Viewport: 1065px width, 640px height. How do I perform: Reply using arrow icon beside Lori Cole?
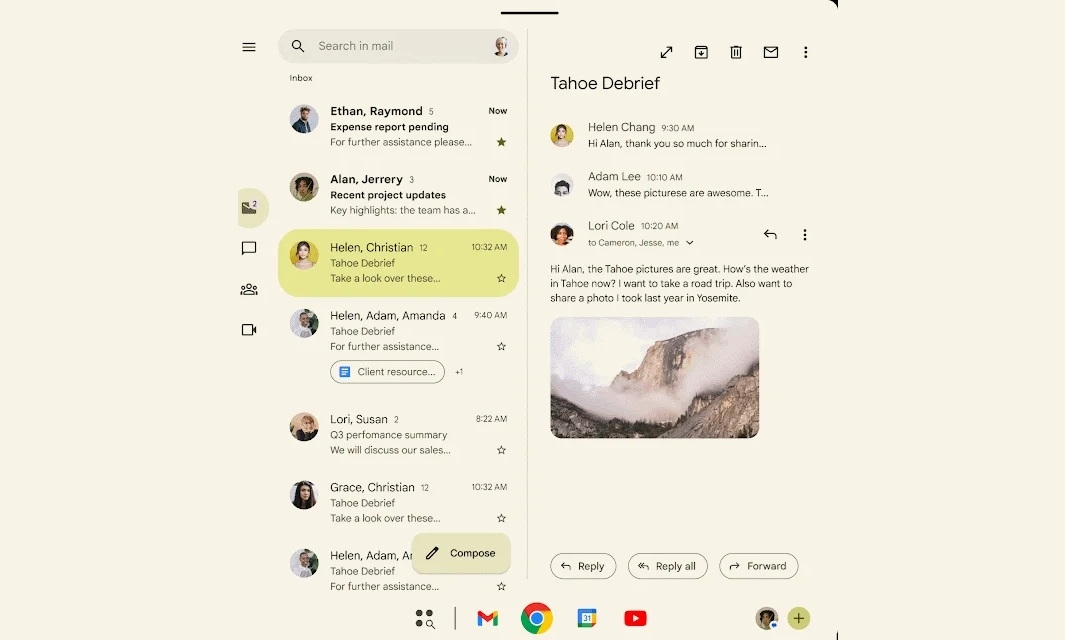pos(770,235)
